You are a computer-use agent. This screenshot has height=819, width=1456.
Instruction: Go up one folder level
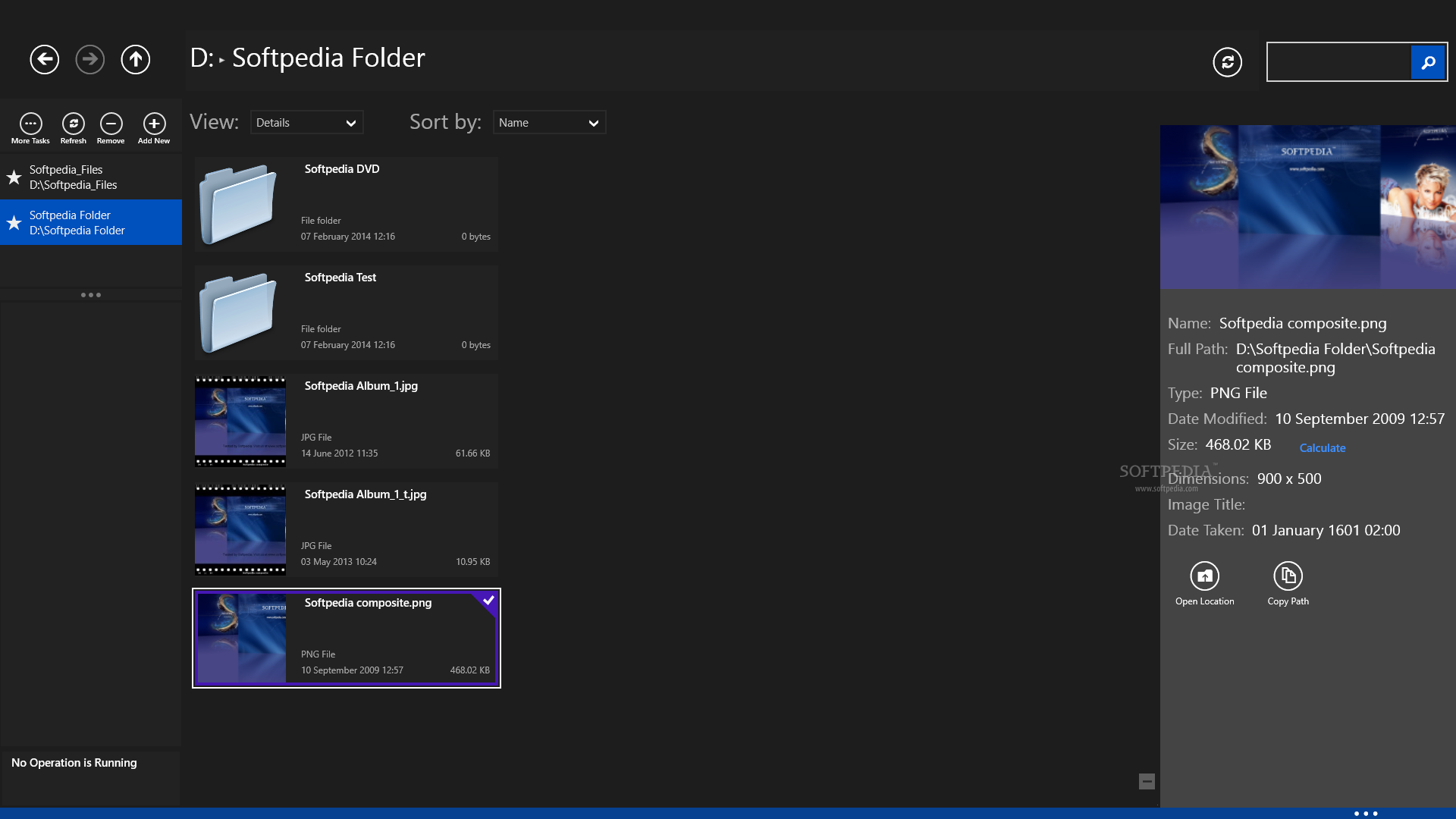(136, 59)
